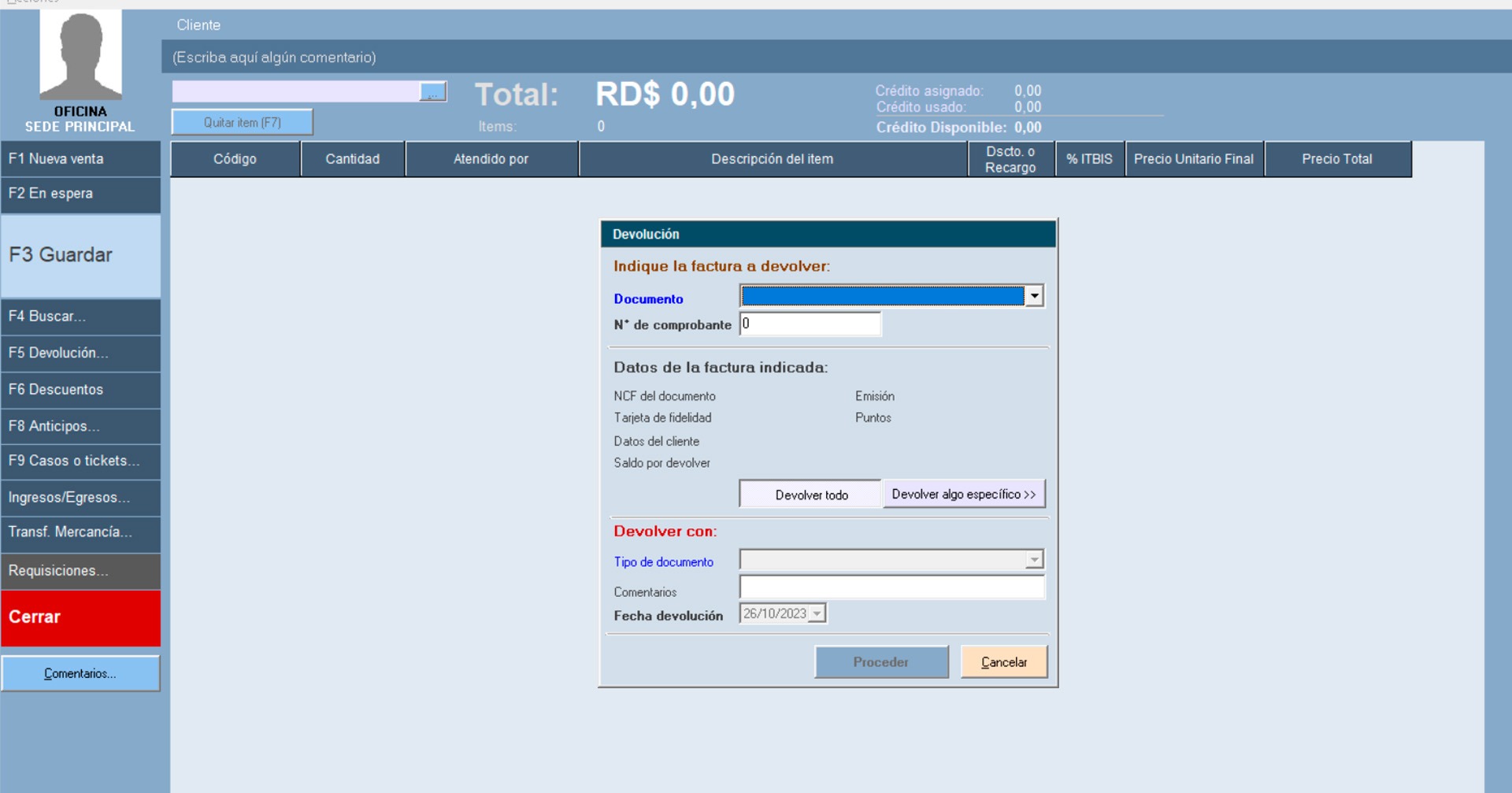The image size is (1512, 793).
Task: Click the ellipsis browse button beside search field
Action: point(432,92)
